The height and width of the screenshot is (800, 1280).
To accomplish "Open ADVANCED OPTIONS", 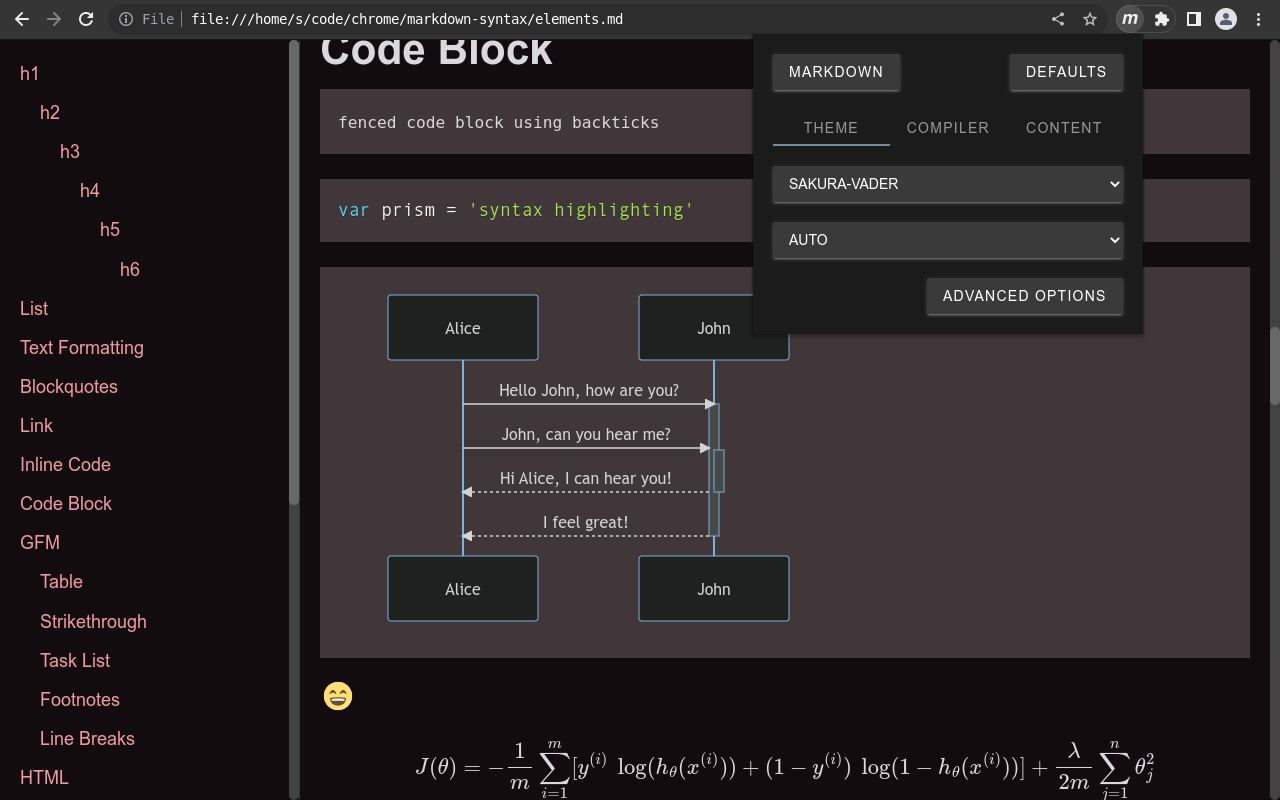I will click(1024, 296).
